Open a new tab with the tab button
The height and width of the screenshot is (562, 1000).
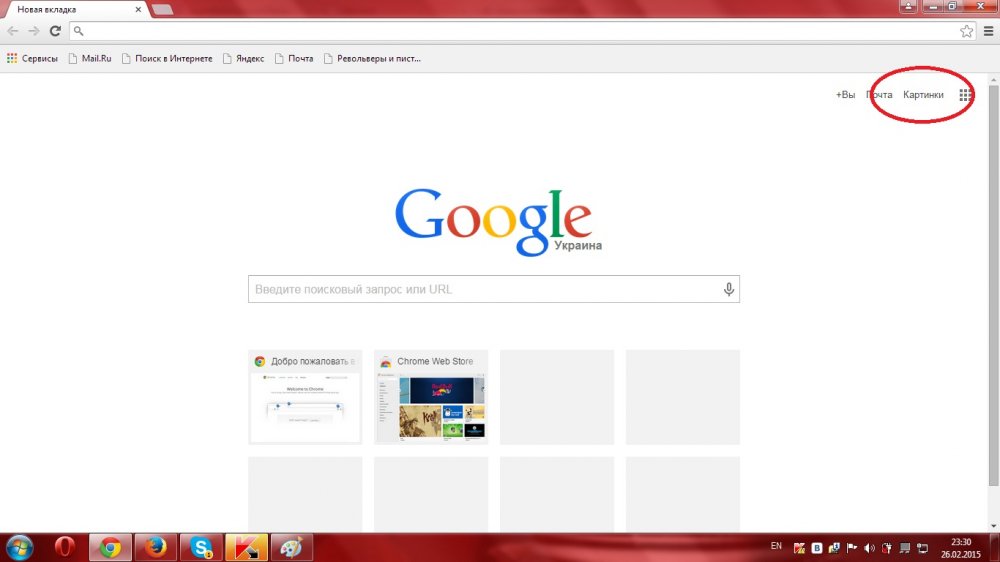pos(162,9)
